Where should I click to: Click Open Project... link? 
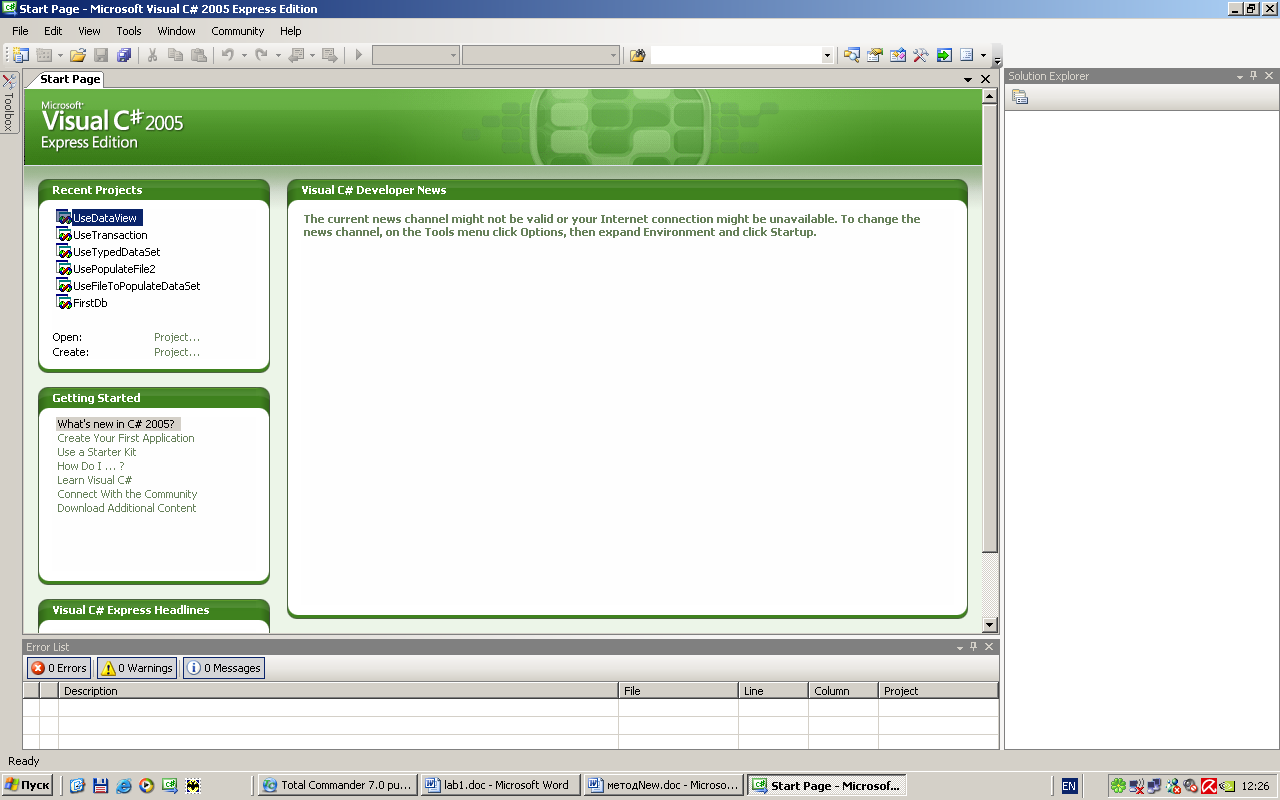pyautogui.click(x=177, y=337)
